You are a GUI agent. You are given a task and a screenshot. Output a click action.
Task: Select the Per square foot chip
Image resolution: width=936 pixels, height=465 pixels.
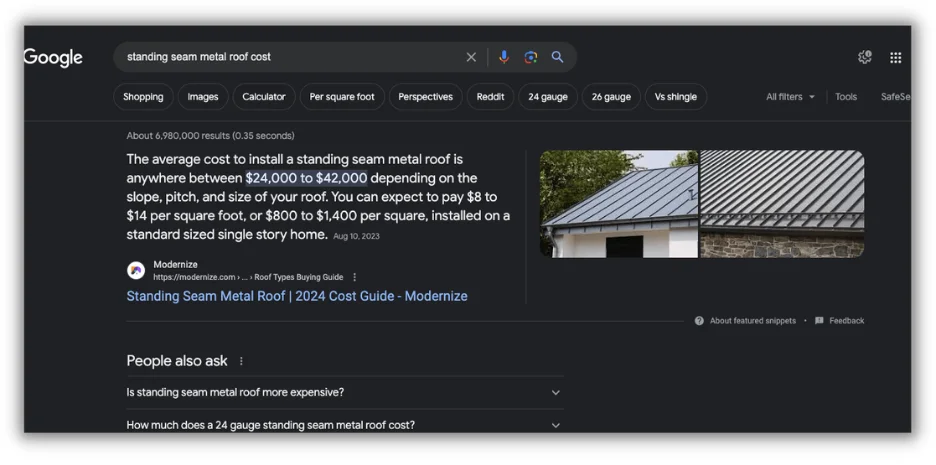click(342, 97)
